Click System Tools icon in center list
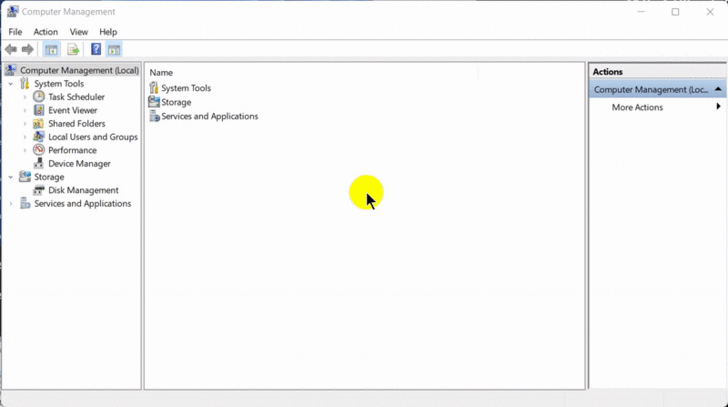Viewport: 728px width, 407px height. 154,87
